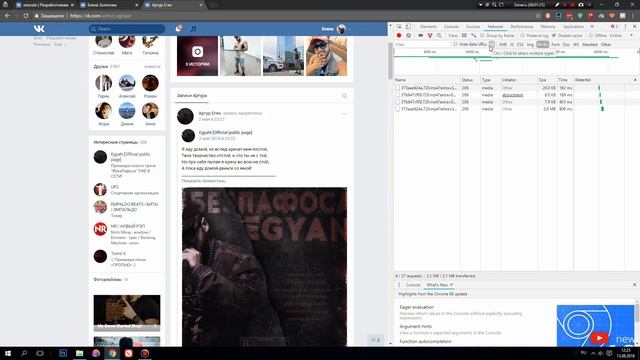Filter requests by Manifest type
Image resolution: width=640 pixels, height=360 pixels.
(x=590, y=44)
